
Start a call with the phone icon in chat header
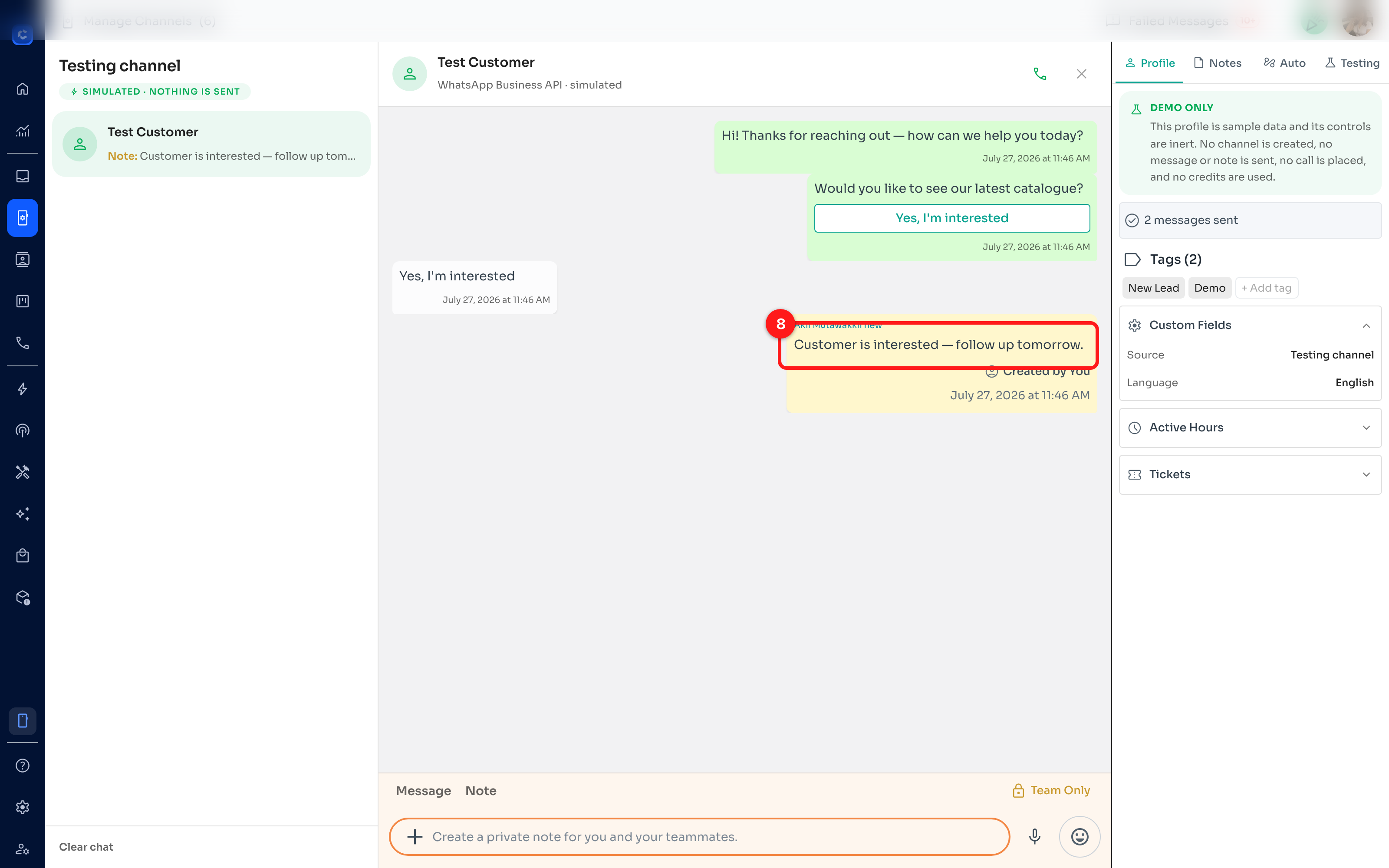[x=1040, y=73]
